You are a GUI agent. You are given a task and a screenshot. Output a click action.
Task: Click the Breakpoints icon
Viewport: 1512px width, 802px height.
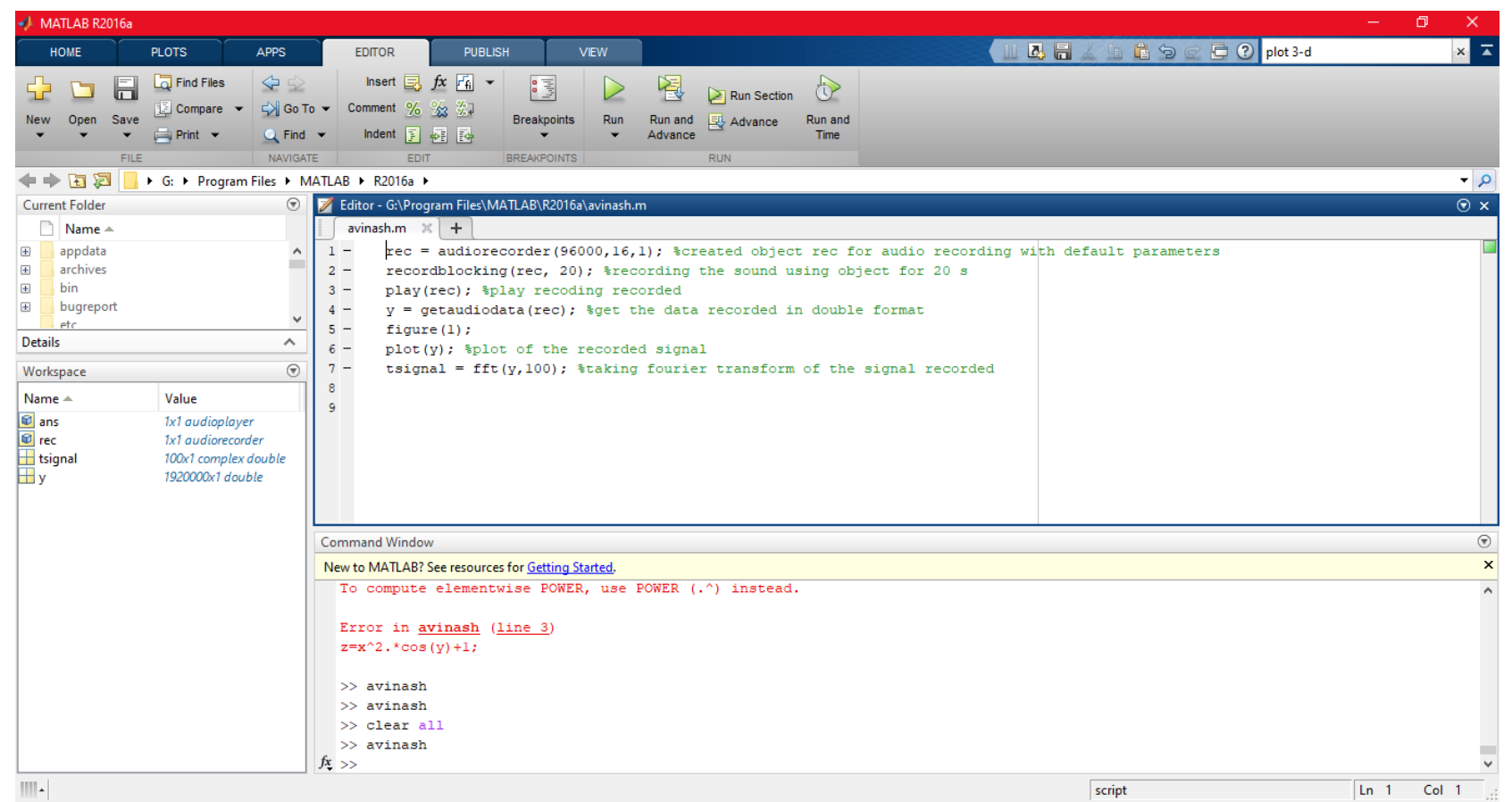click(x=543, y=88)
